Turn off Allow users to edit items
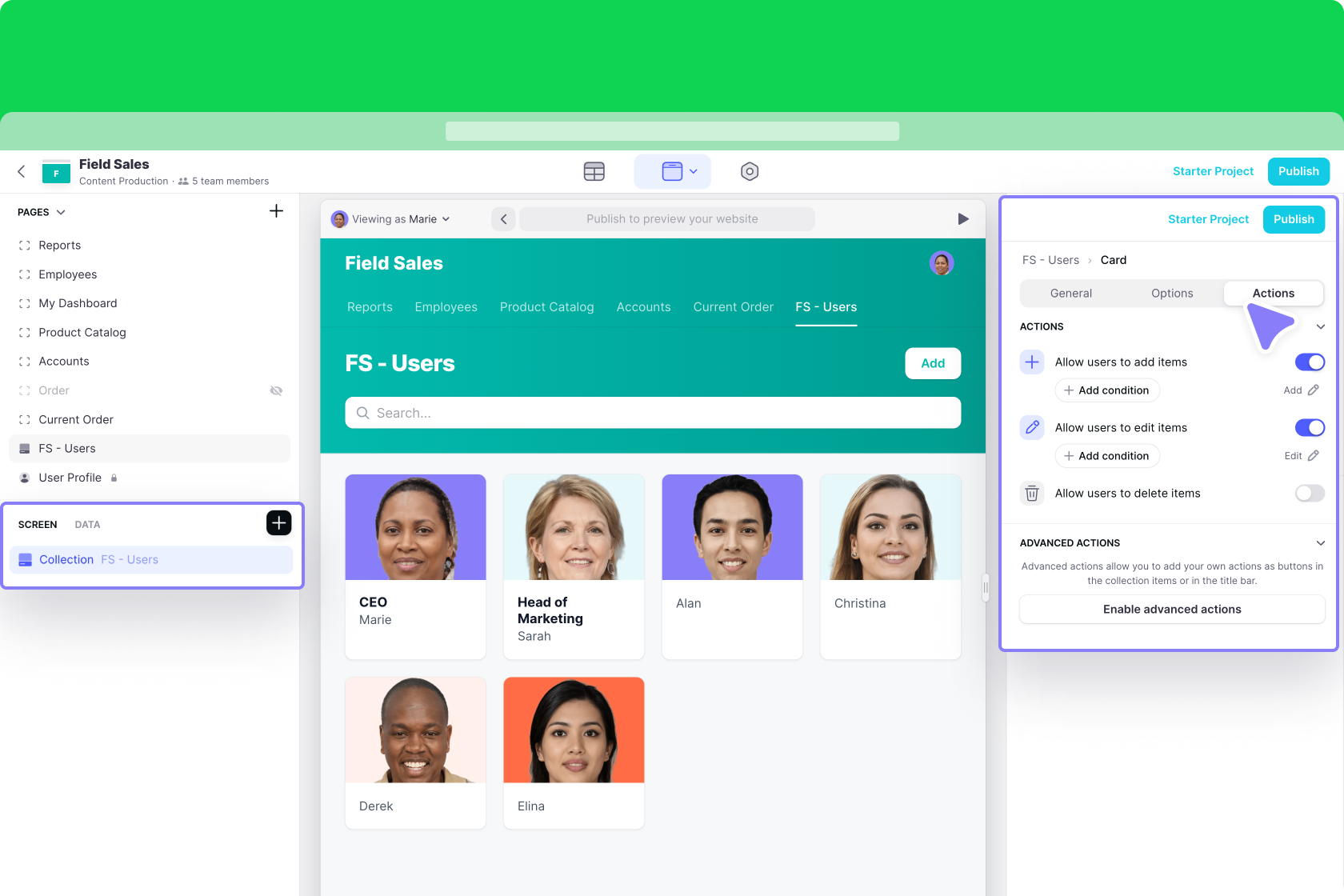The width and height of the screenshot is (1344, 896). (x=1309, y=428)
